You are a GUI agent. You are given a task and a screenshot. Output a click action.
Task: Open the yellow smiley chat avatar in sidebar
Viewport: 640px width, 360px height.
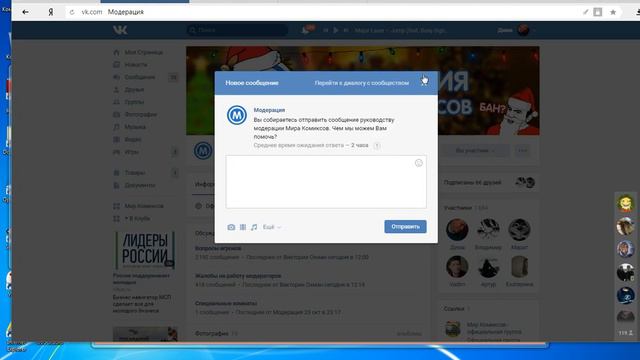click(x=625, y=203)
